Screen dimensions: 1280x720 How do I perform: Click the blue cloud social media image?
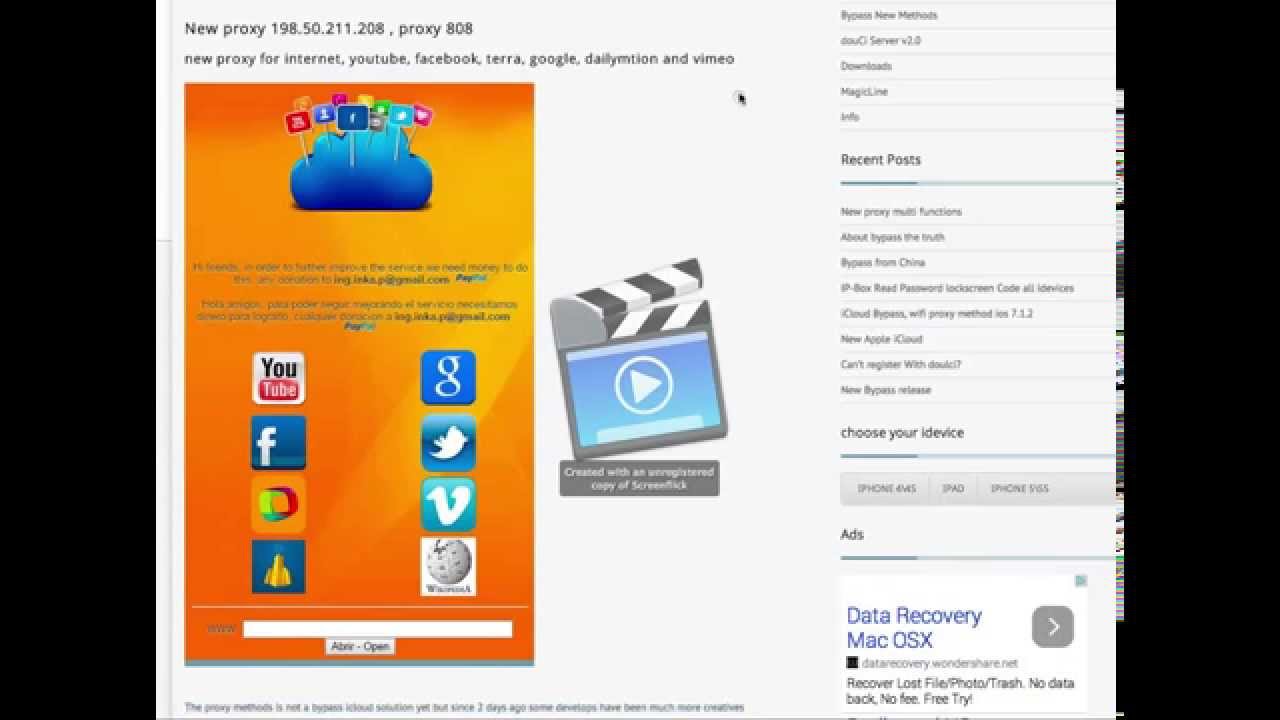point(360,153)
